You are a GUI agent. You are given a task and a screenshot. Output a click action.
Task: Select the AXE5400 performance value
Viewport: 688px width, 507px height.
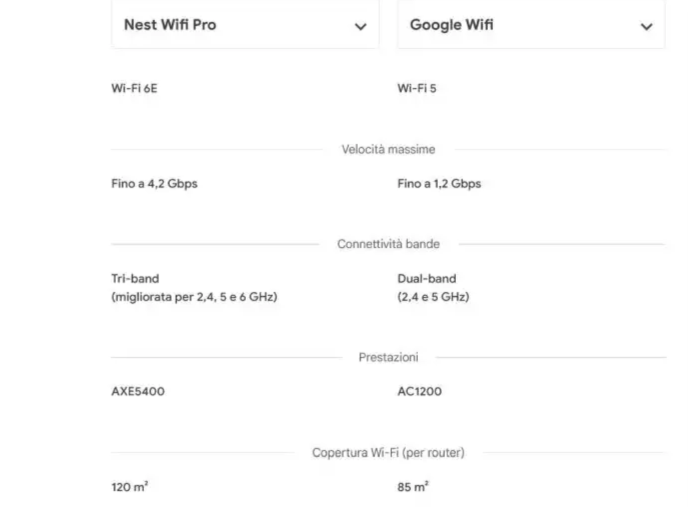click(x=138, y=391)
